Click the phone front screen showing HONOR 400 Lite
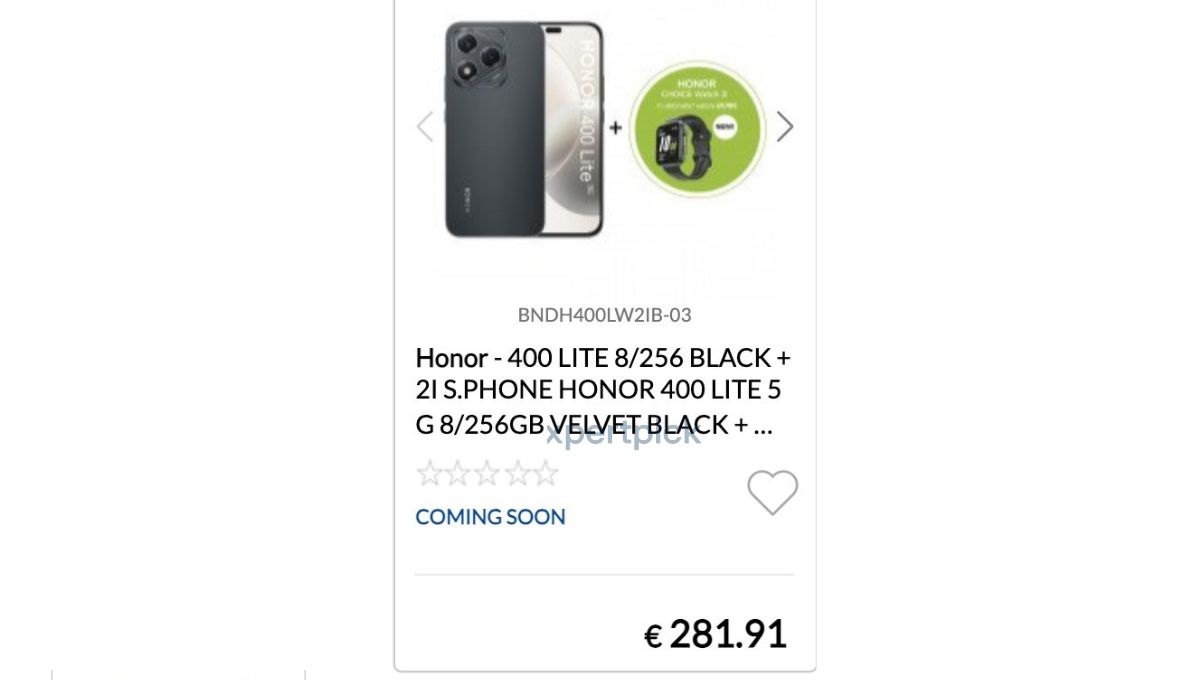Screen dimensions: 1200x680 pyautogui.click(x=580, y=129)
